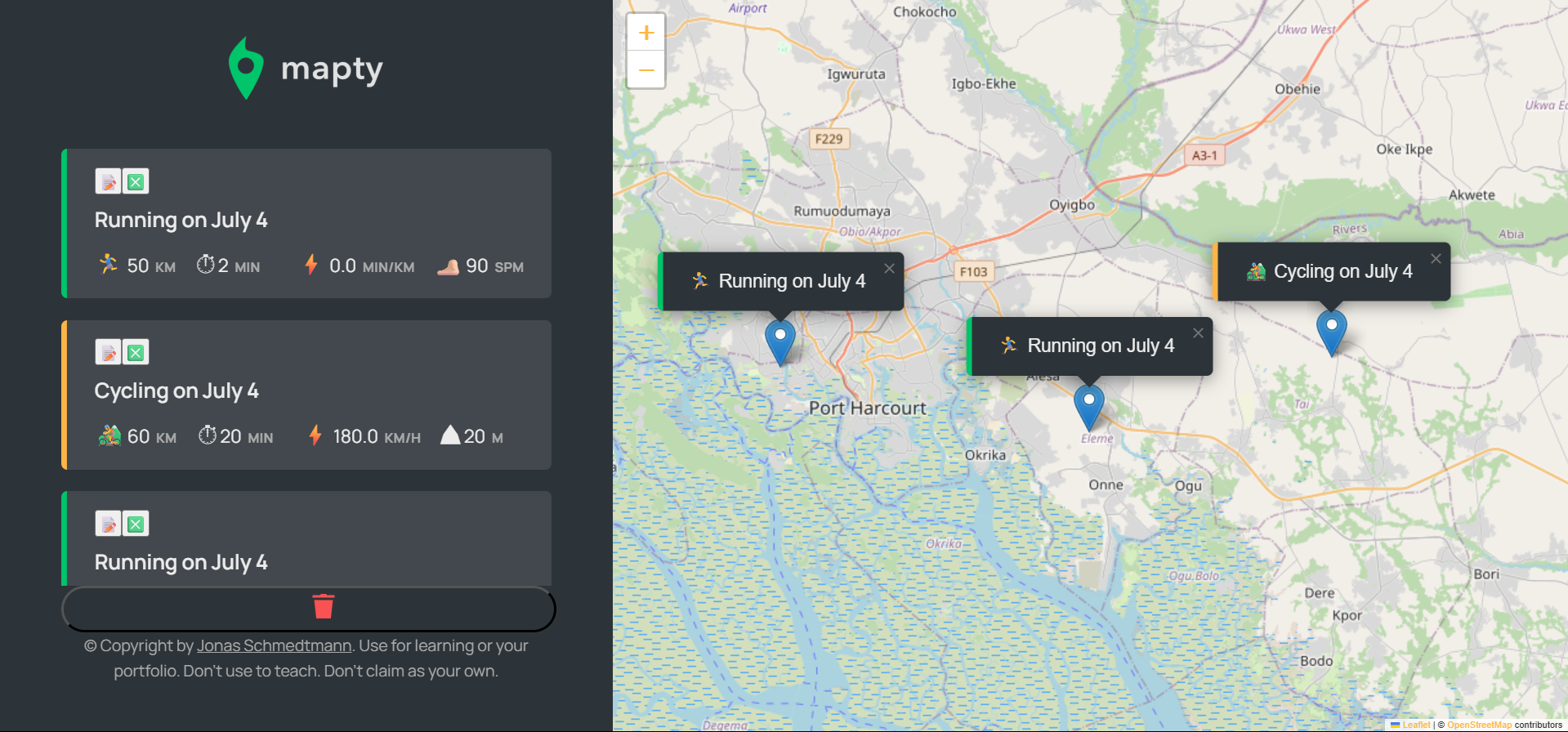
Task: Zoom in on the map
Action: click(x=646, y=33)
